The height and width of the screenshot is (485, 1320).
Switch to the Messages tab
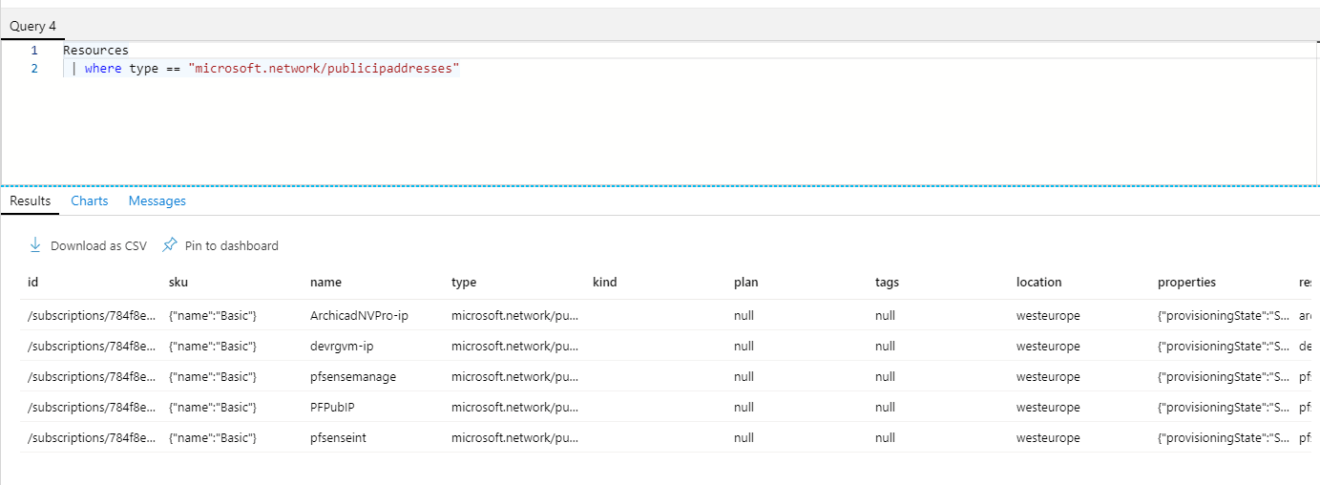pos(157,201)
